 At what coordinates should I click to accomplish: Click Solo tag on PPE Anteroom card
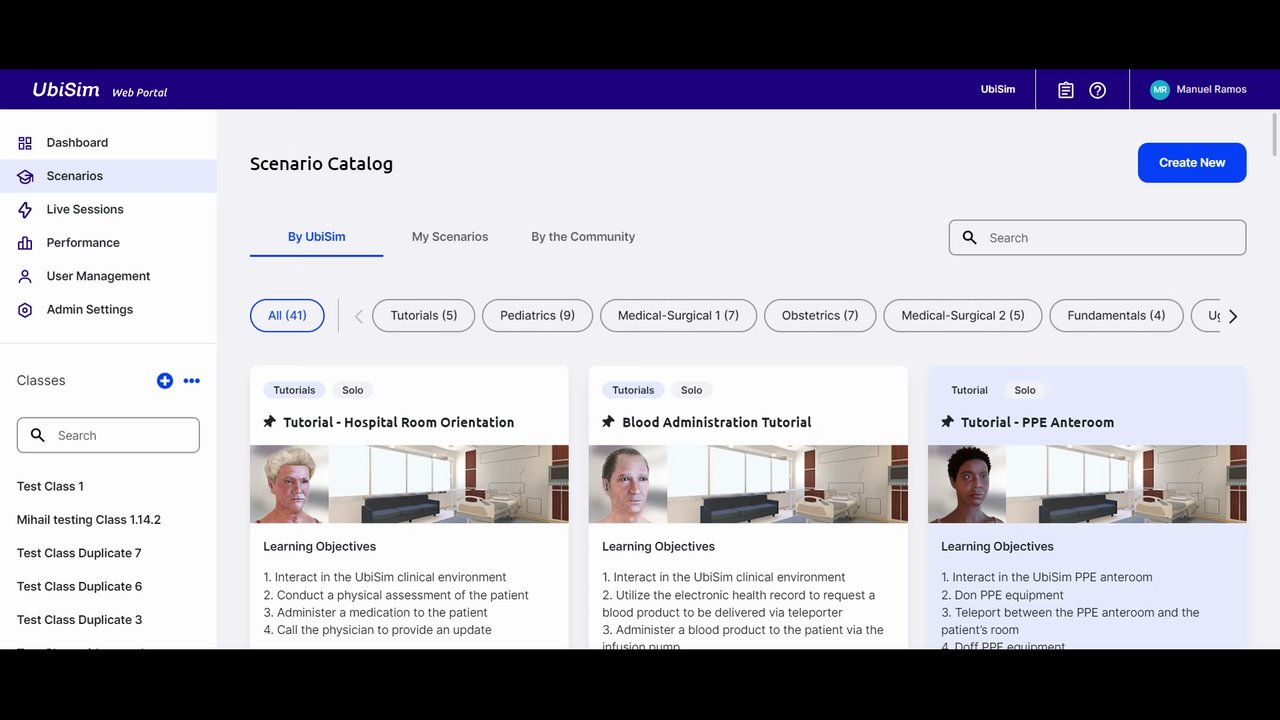1025,390
